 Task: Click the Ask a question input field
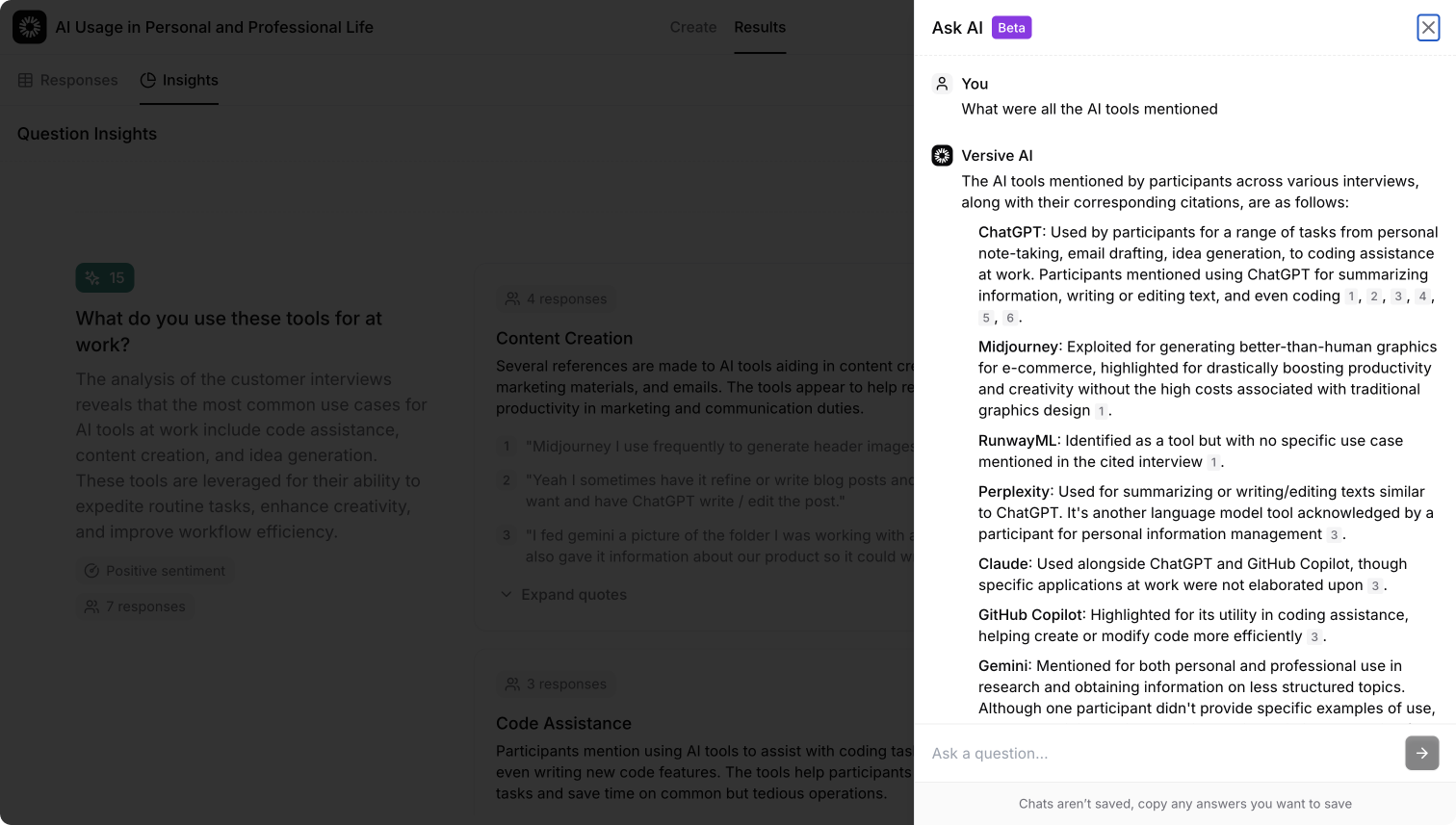pyautogui.click(x=1160, y=753)
